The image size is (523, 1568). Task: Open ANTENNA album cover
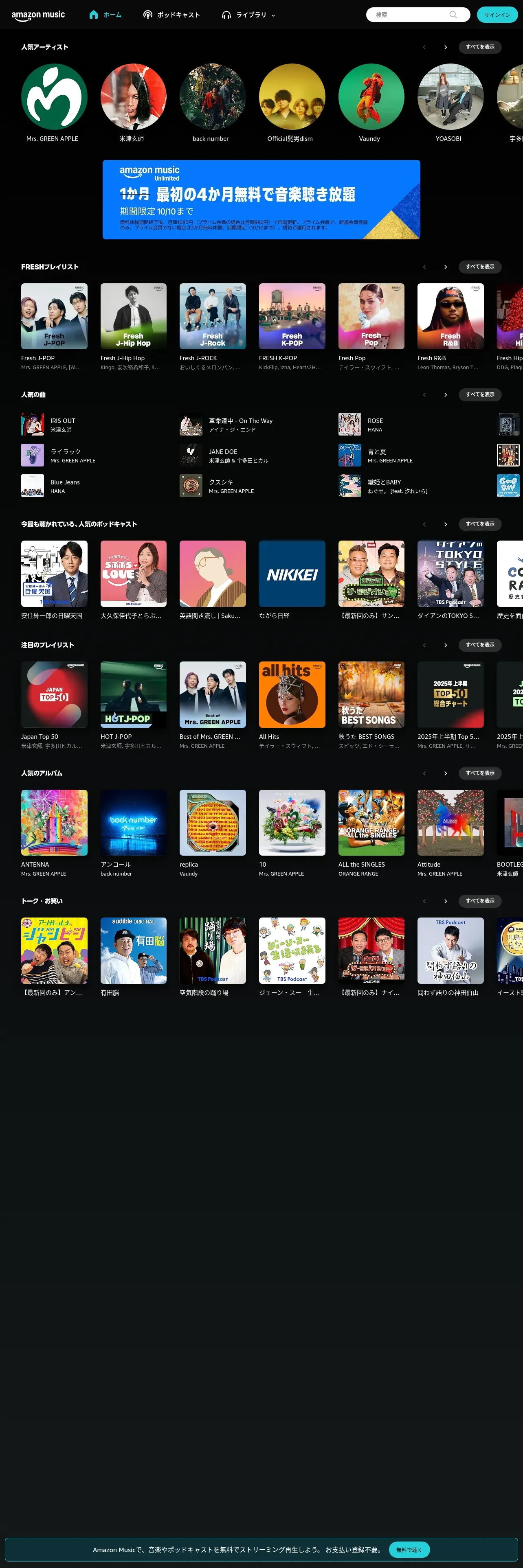point(54,822)
